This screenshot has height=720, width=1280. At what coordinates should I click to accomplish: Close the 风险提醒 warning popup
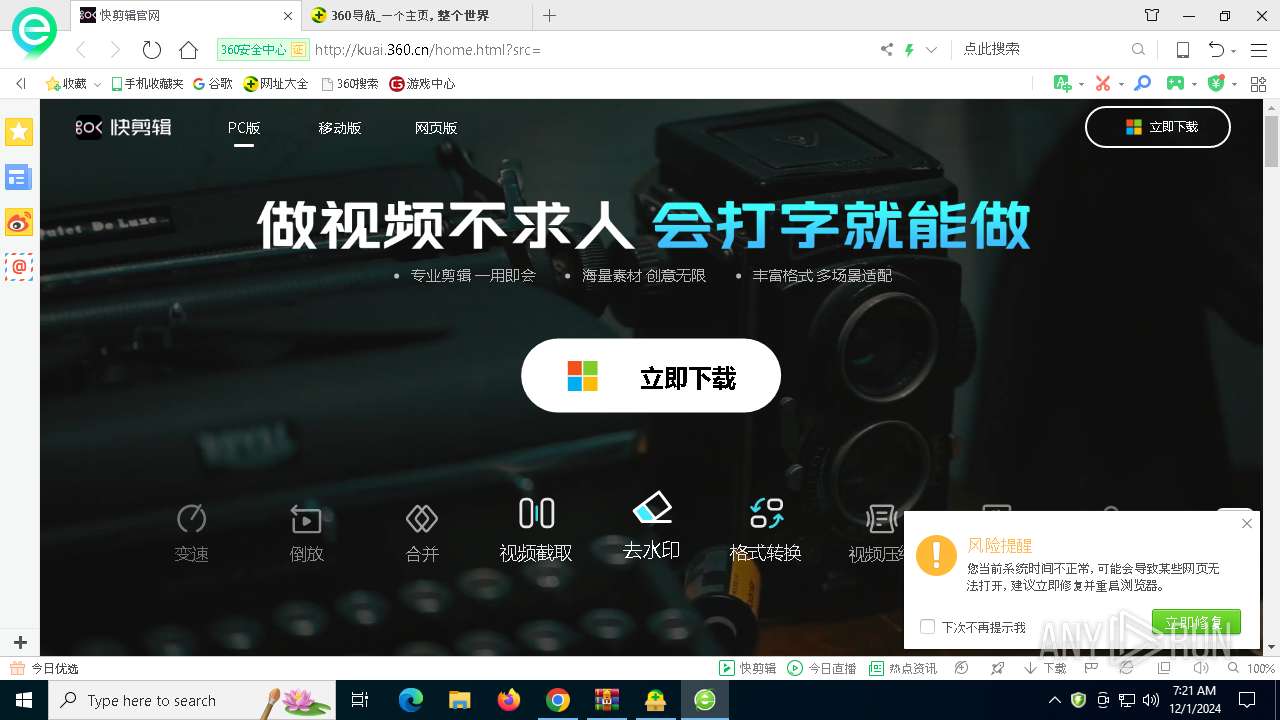click(x=1246, y=524)
